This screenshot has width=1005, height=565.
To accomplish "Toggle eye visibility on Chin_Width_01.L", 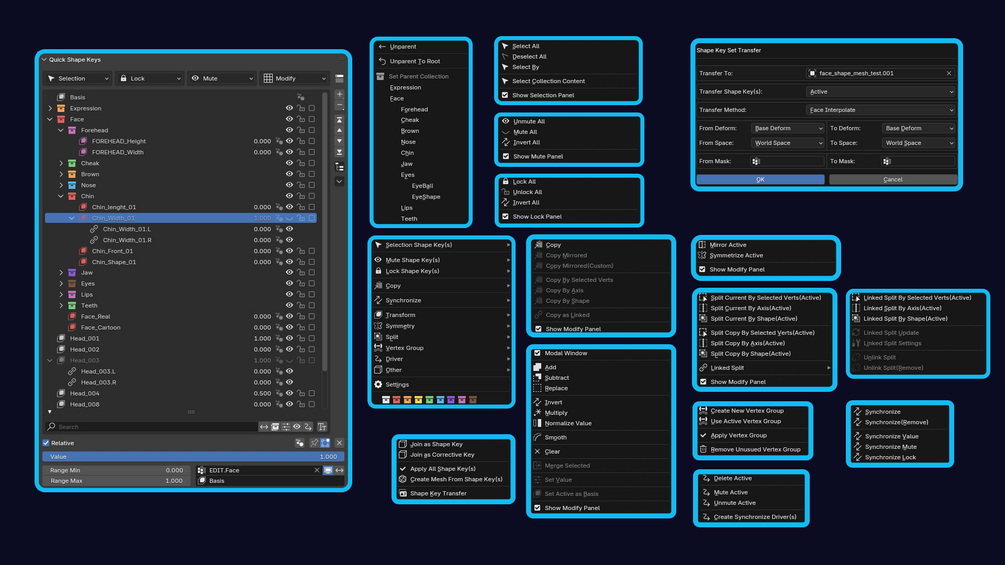I will (x=289, y=229).
